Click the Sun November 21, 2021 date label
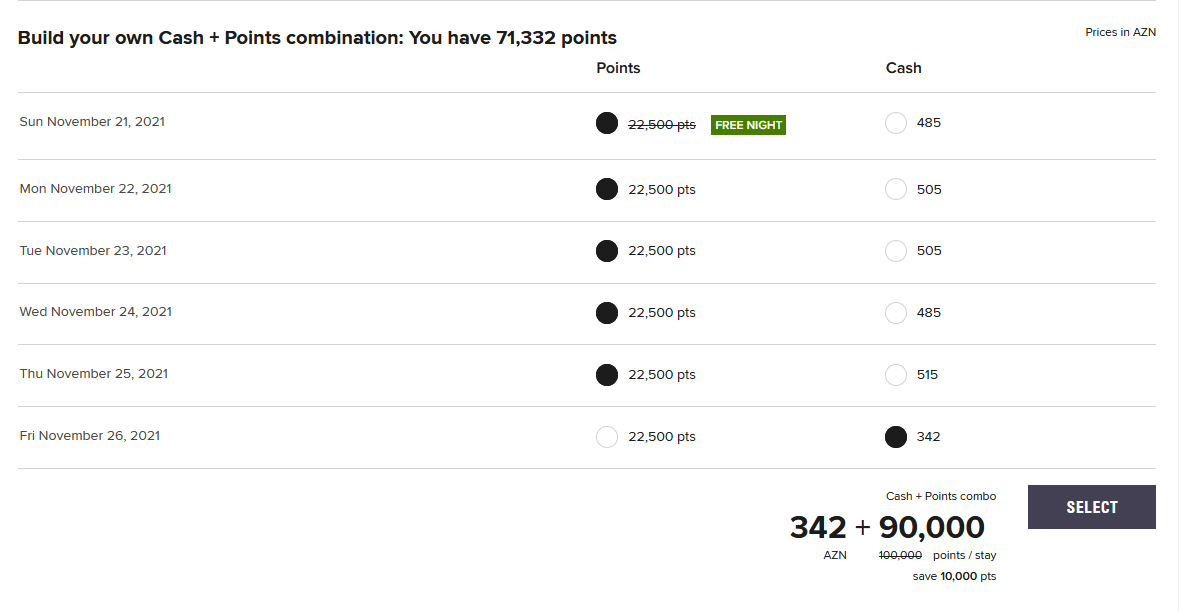This screenshot has width=1179, height=611. (92, 122)
